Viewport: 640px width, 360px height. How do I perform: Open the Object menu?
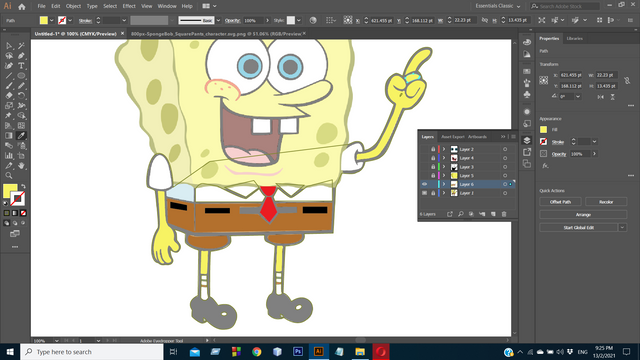[73, 6]
